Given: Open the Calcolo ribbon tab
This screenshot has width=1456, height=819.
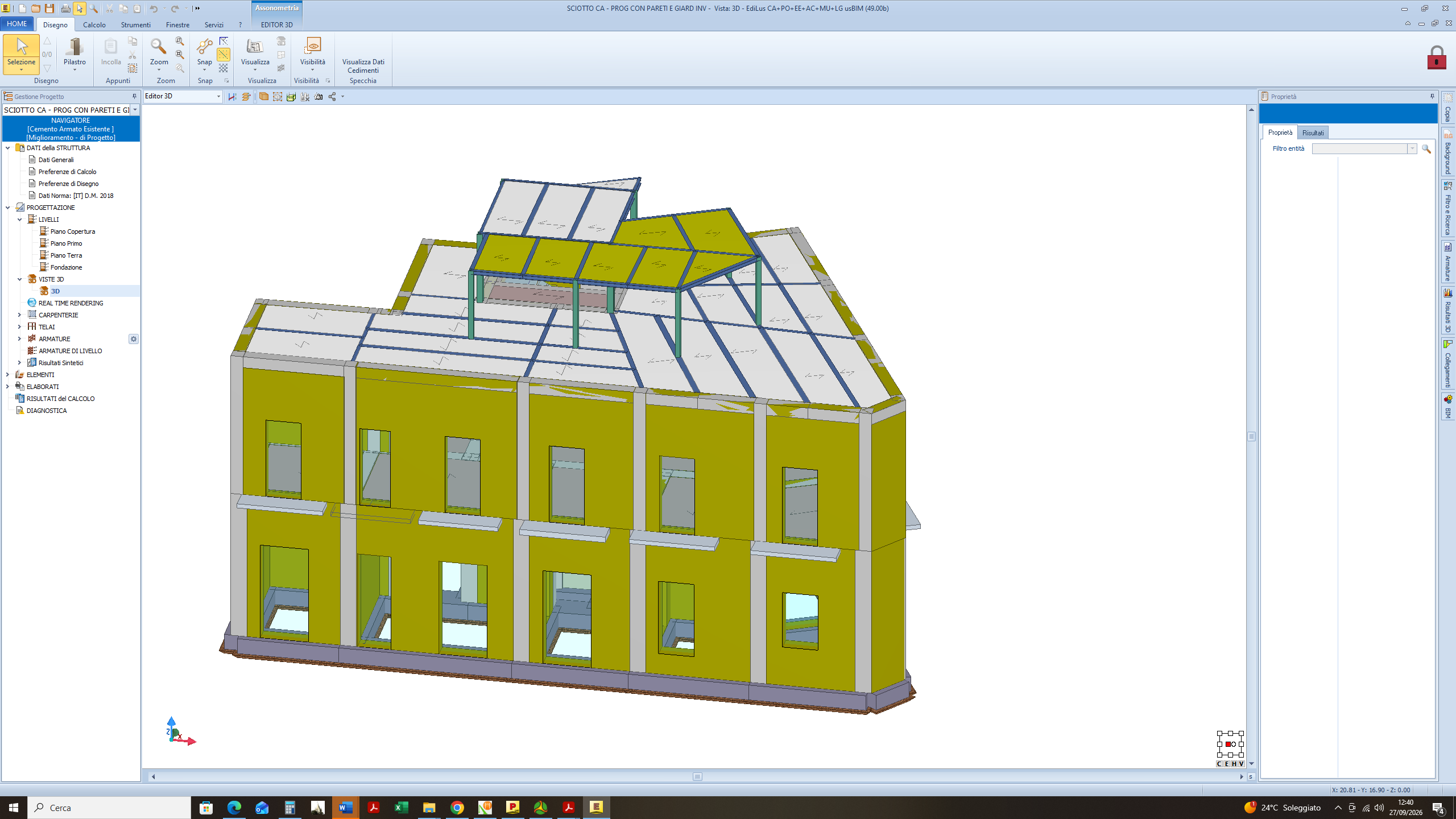Looking at the screenshot, I should (x=94, y=24).
